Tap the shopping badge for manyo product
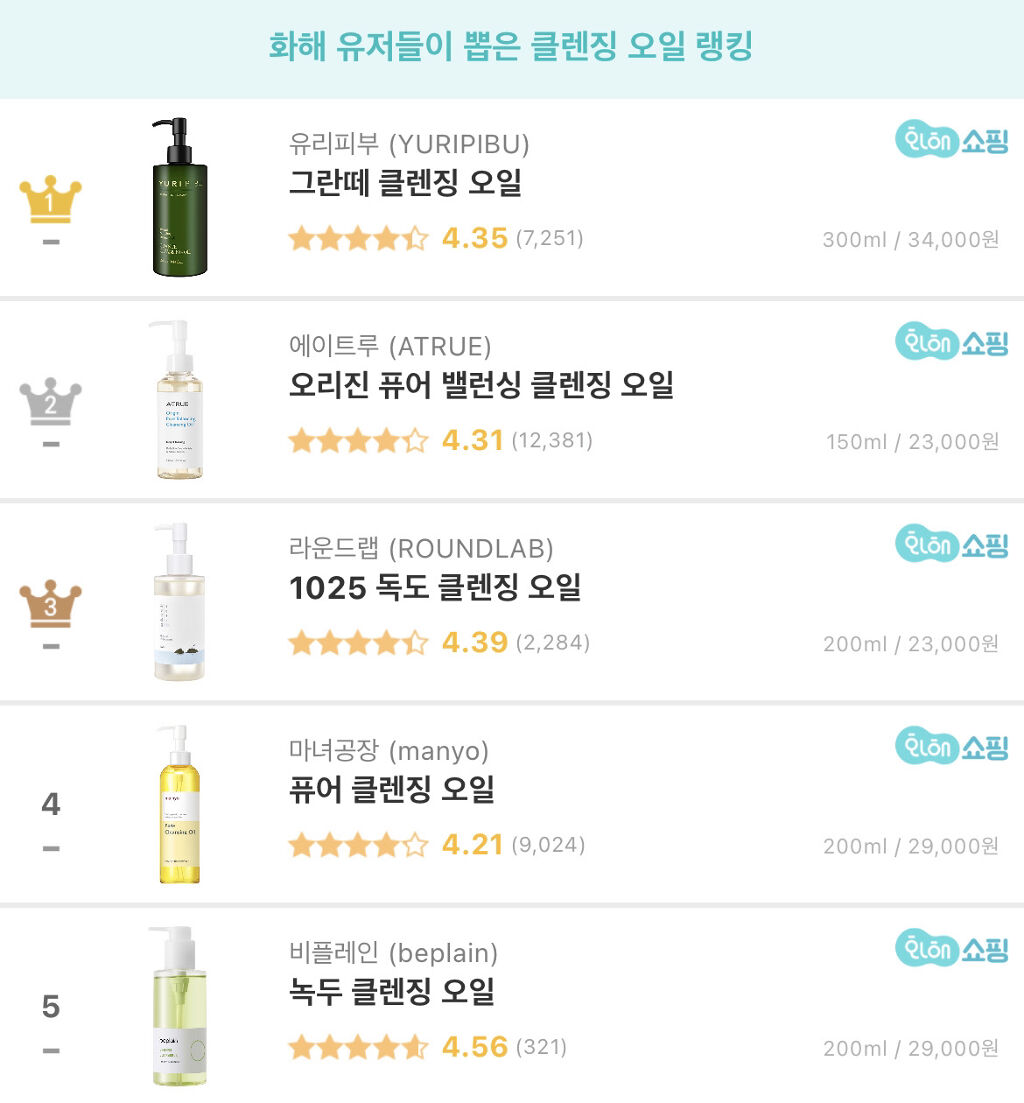The width and height of the screenshot is (1024, 1103). pyautogui.click(x=951, y=747)
